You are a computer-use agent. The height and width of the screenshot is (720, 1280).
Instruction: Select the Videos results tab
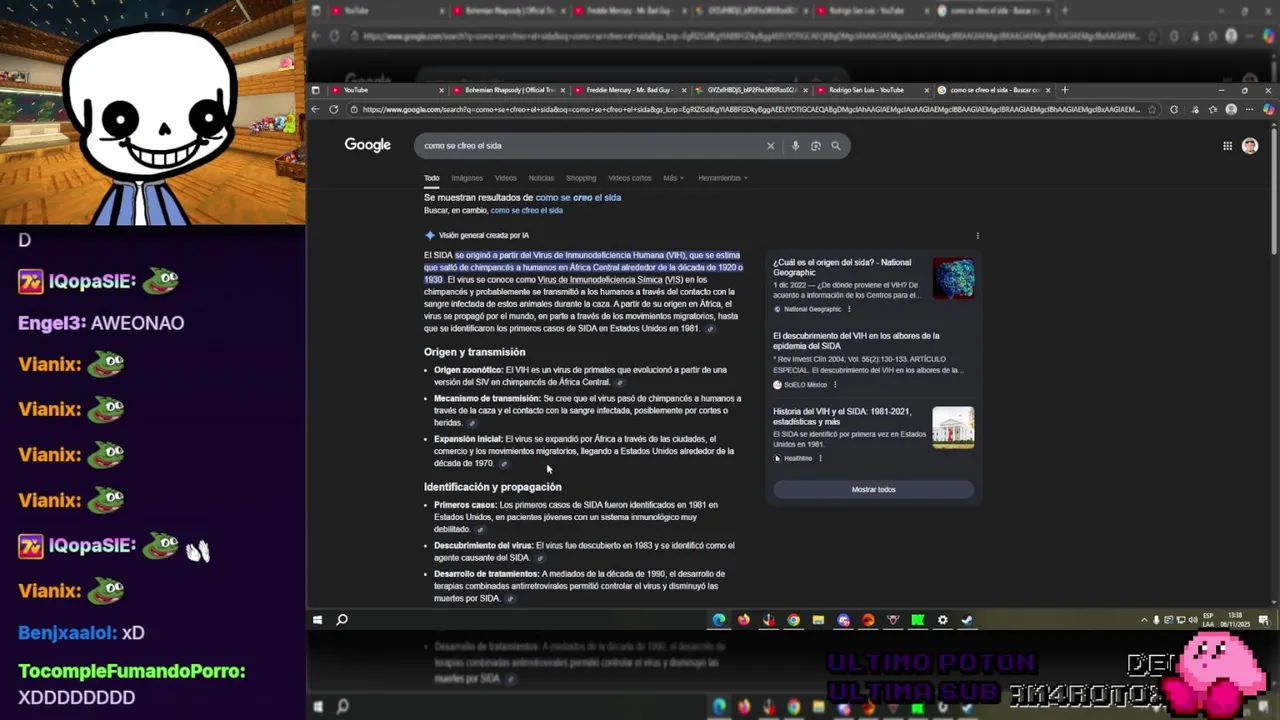click(x=506, y=178)
